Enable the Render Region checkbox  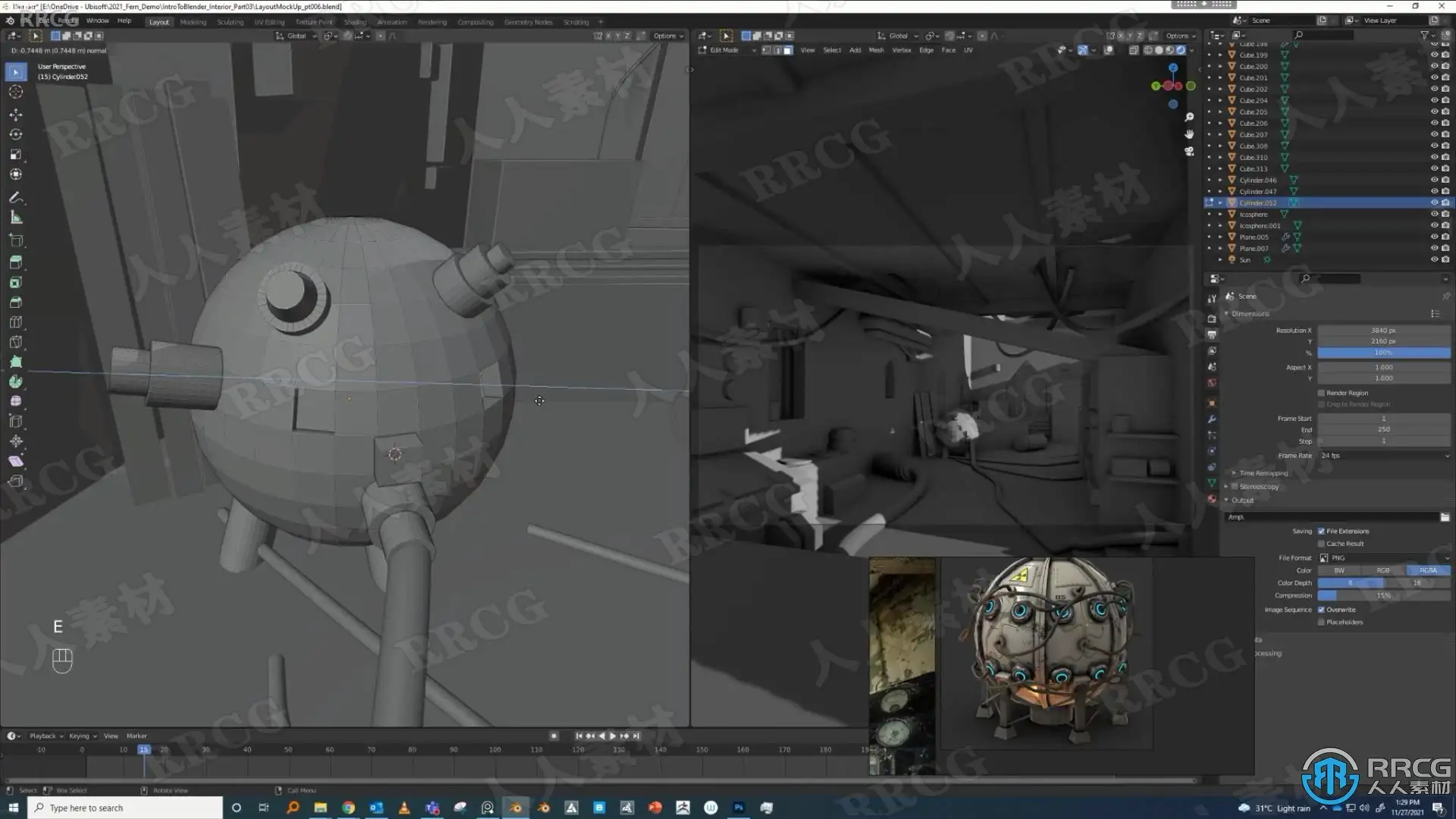click(x=1321, y=393)
